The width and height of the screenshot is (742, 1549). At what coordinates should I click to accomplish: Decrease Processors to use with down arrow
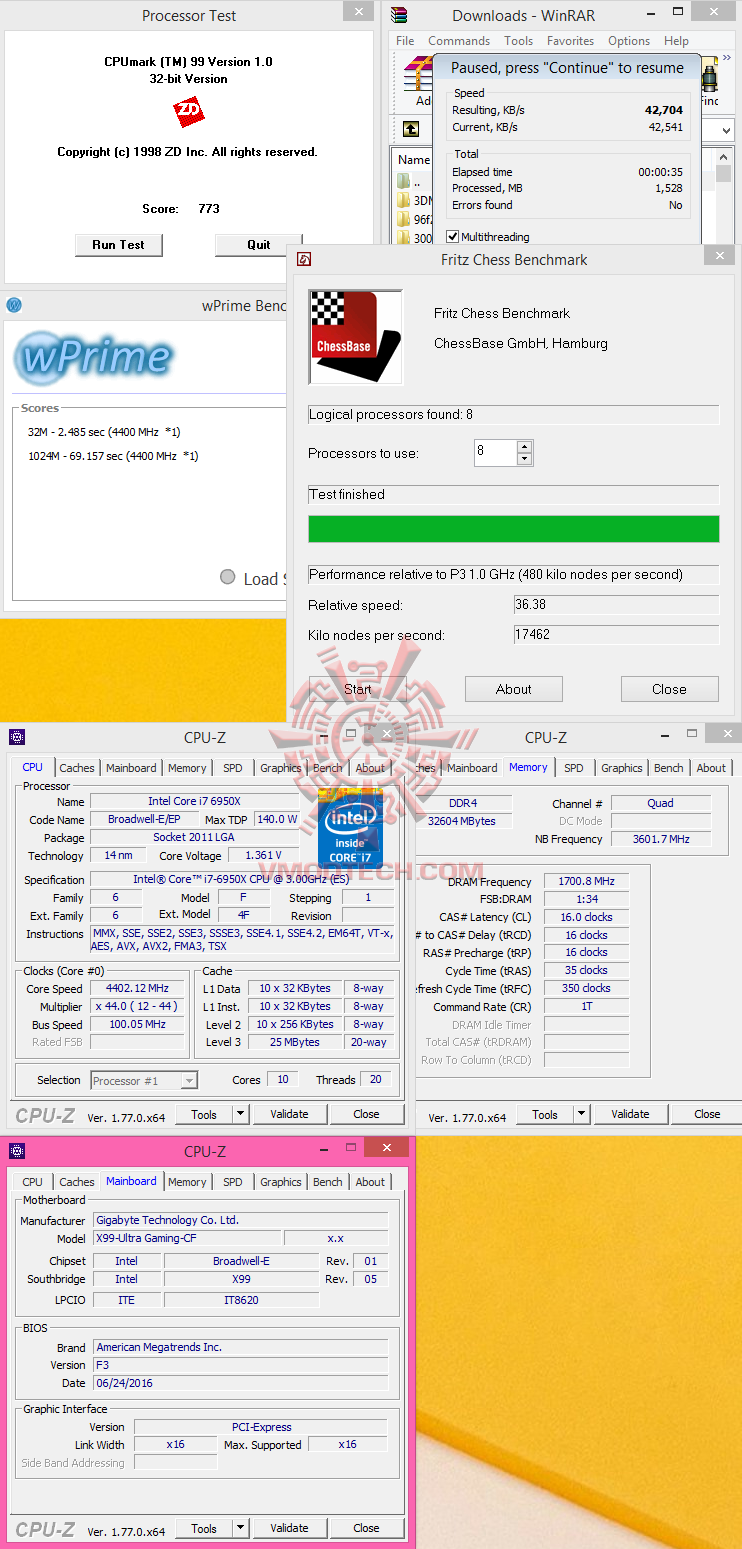[525, 459]
